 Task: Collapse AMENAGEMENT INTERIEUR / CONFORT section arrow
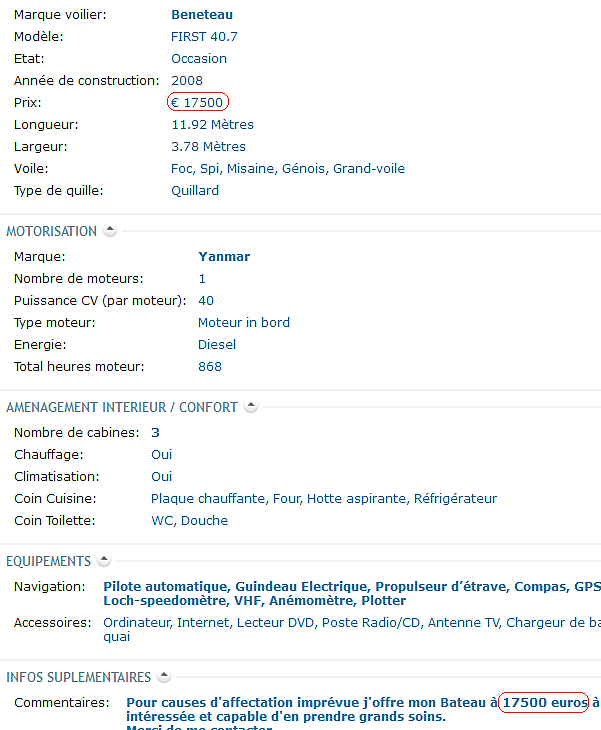pyautogui.click(x=251, y=406)
